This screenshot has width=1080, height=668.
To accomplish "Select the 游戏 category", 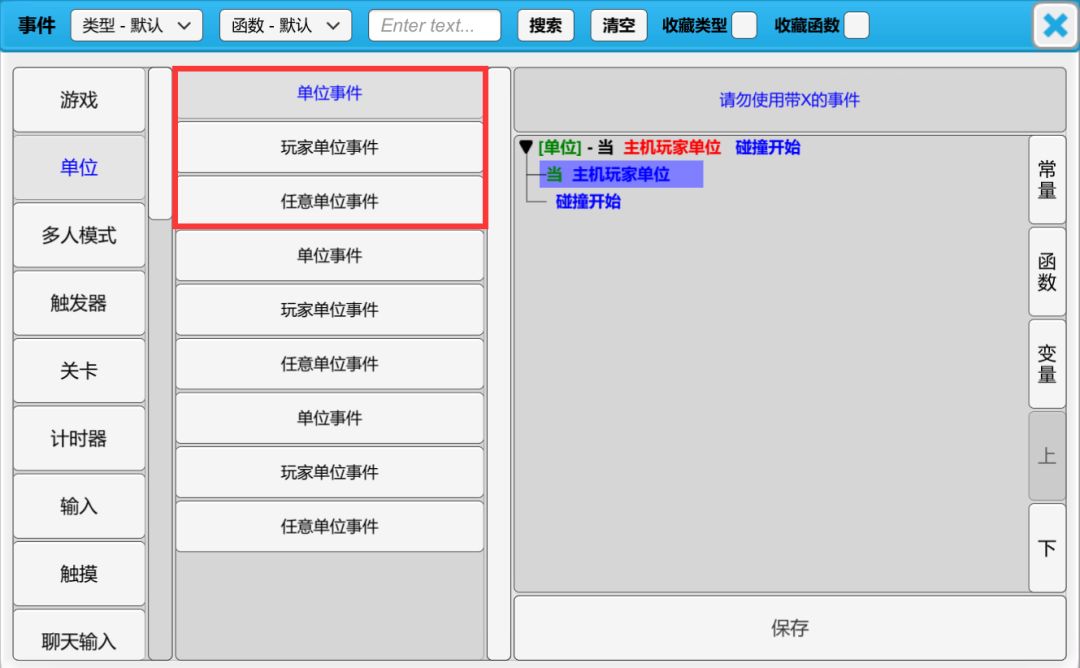I will pos(79,100).
